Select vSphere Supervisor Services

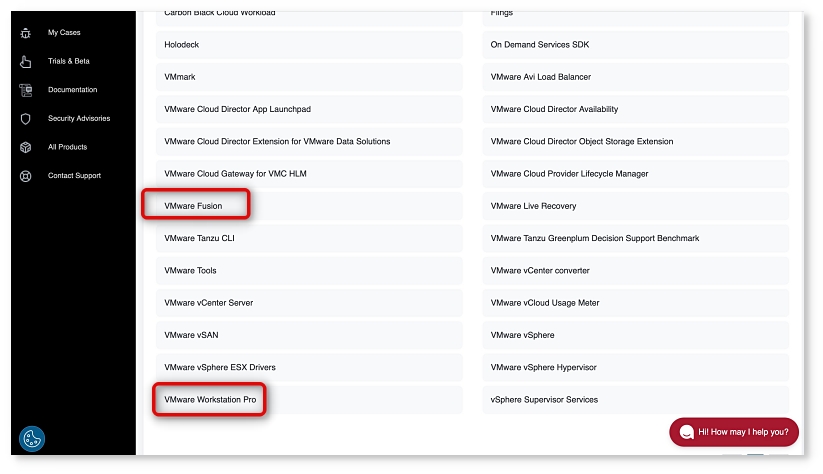[545, 400]
